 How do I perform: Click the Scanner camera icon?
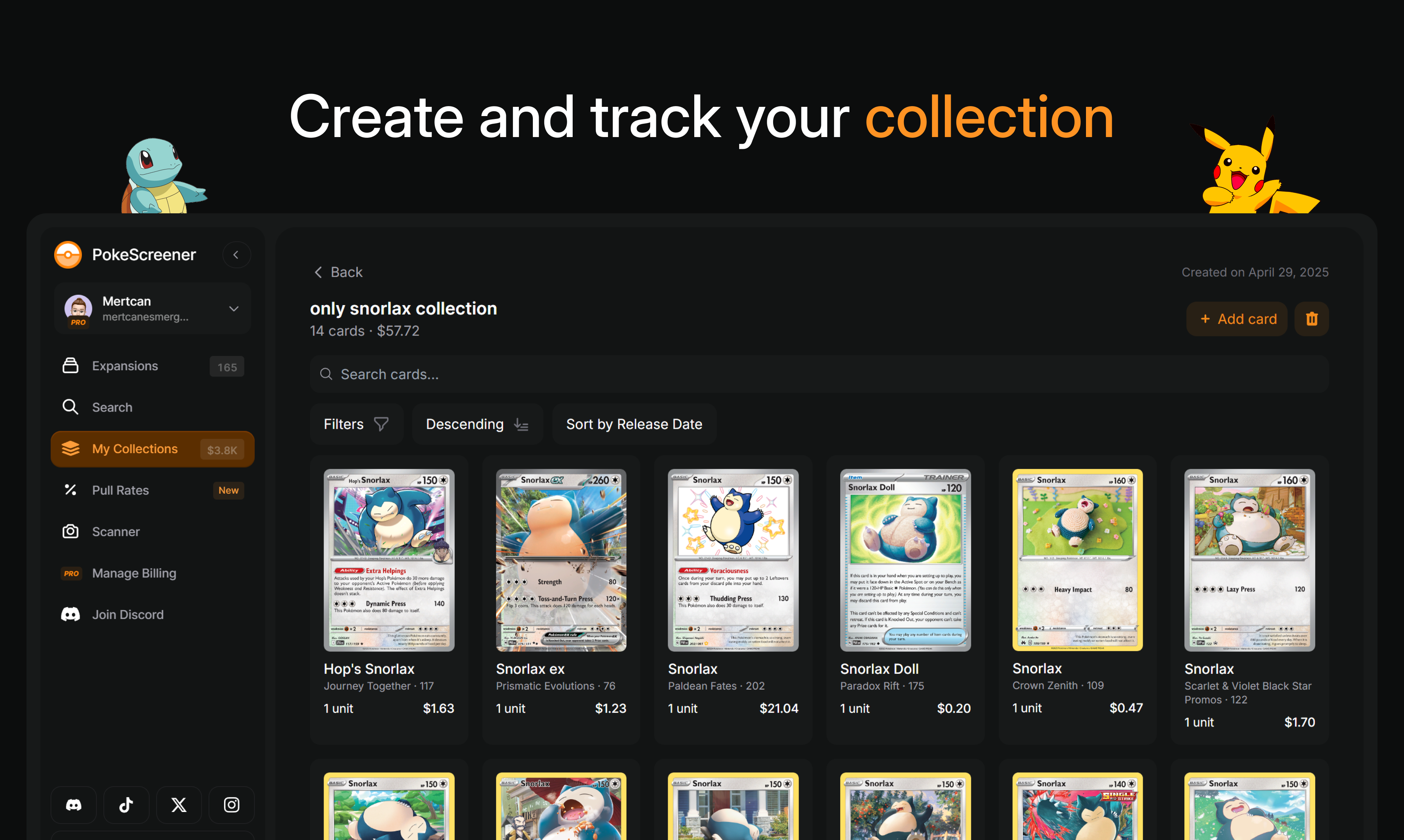tap(70, 531)
